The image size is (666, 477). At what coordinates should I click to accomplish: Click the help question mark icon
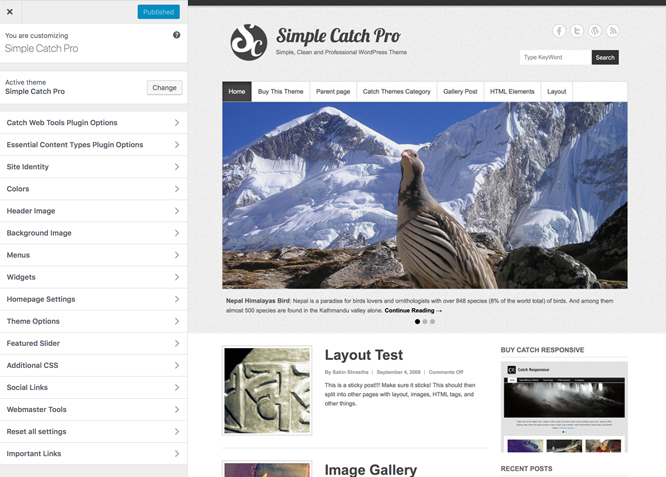177,35
